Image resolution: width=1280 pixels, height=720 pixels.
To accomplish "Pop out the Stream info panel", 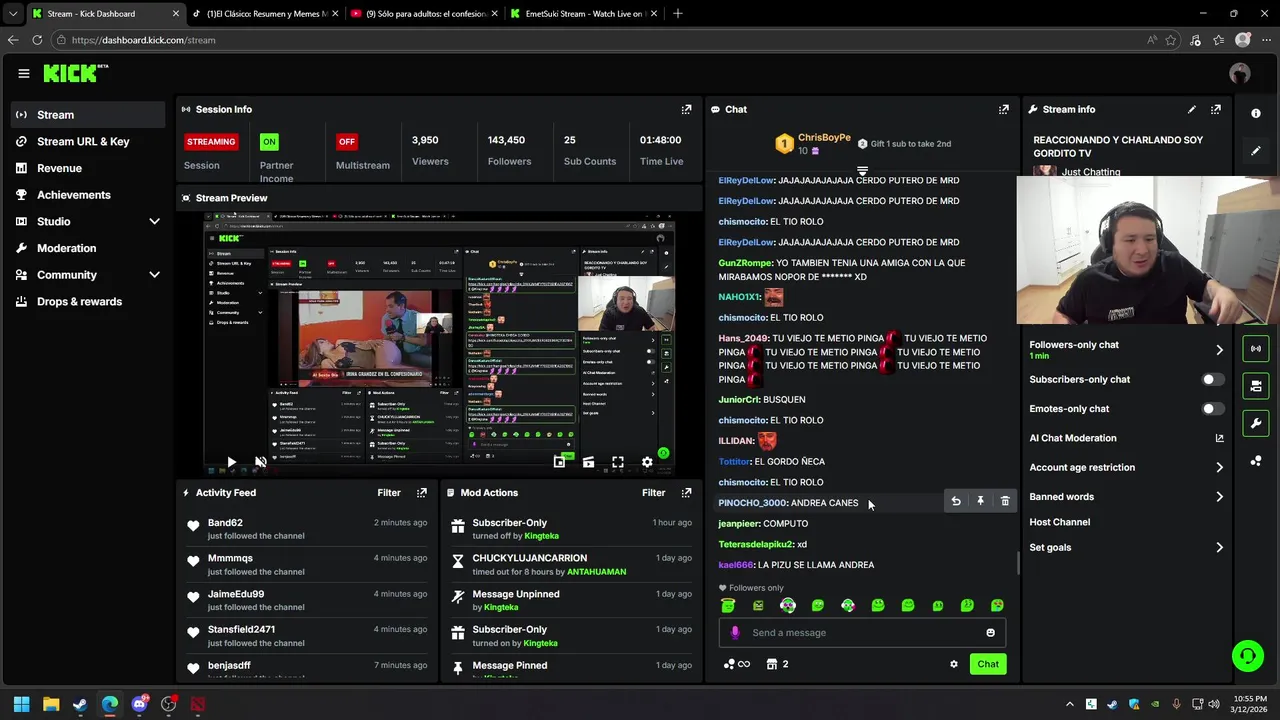I will click(1215, 109).
